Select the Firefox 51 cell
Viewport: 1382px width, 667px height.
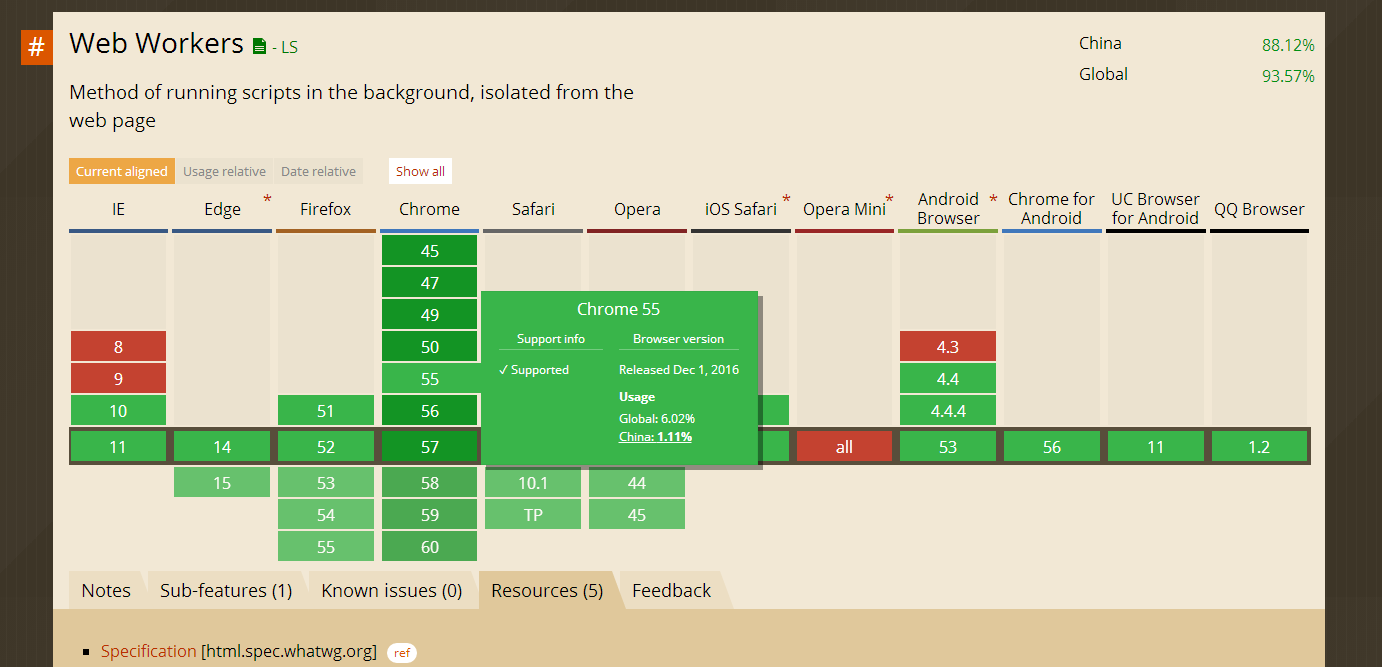[326, 411]
